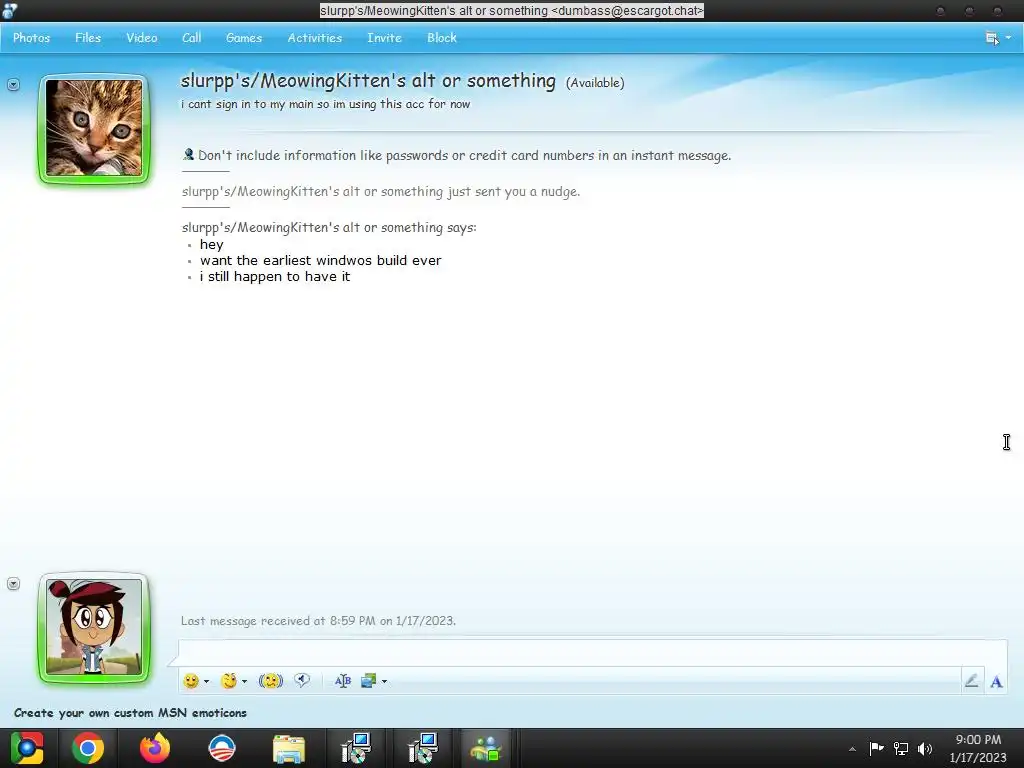
Task: Open the Call menu
Action: tap(191, 38)
